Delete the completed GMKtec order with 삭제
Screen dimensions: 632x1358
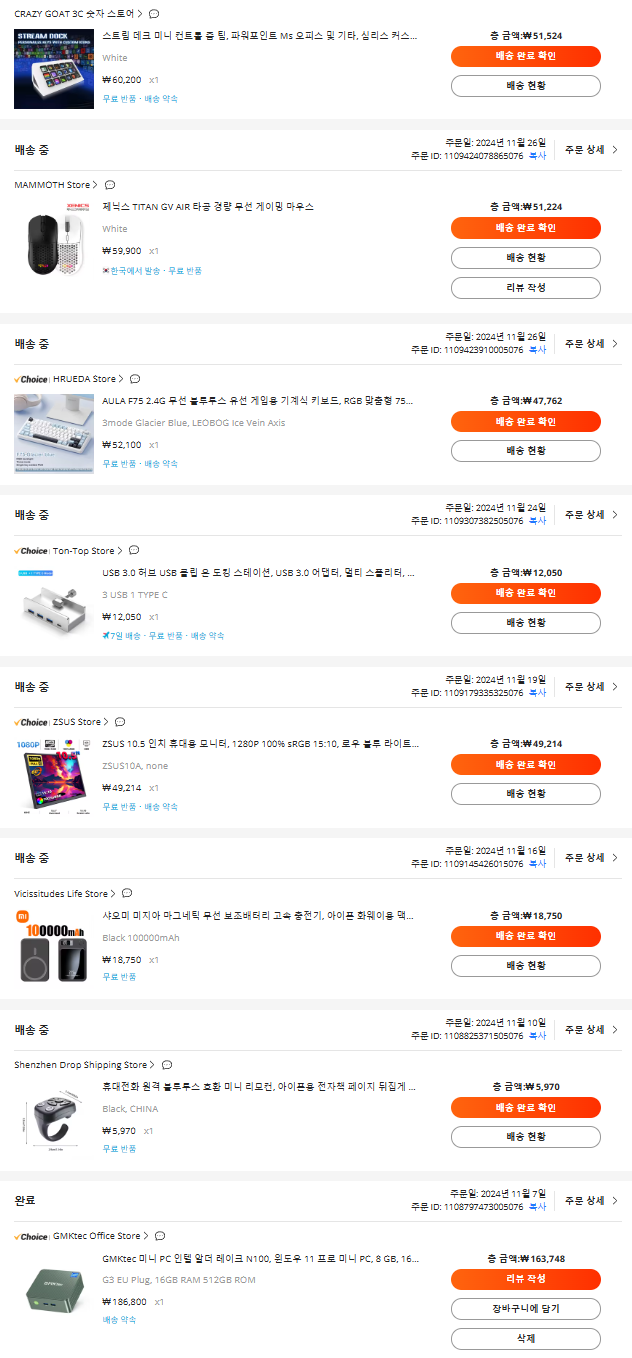[x=526, y=1339]
